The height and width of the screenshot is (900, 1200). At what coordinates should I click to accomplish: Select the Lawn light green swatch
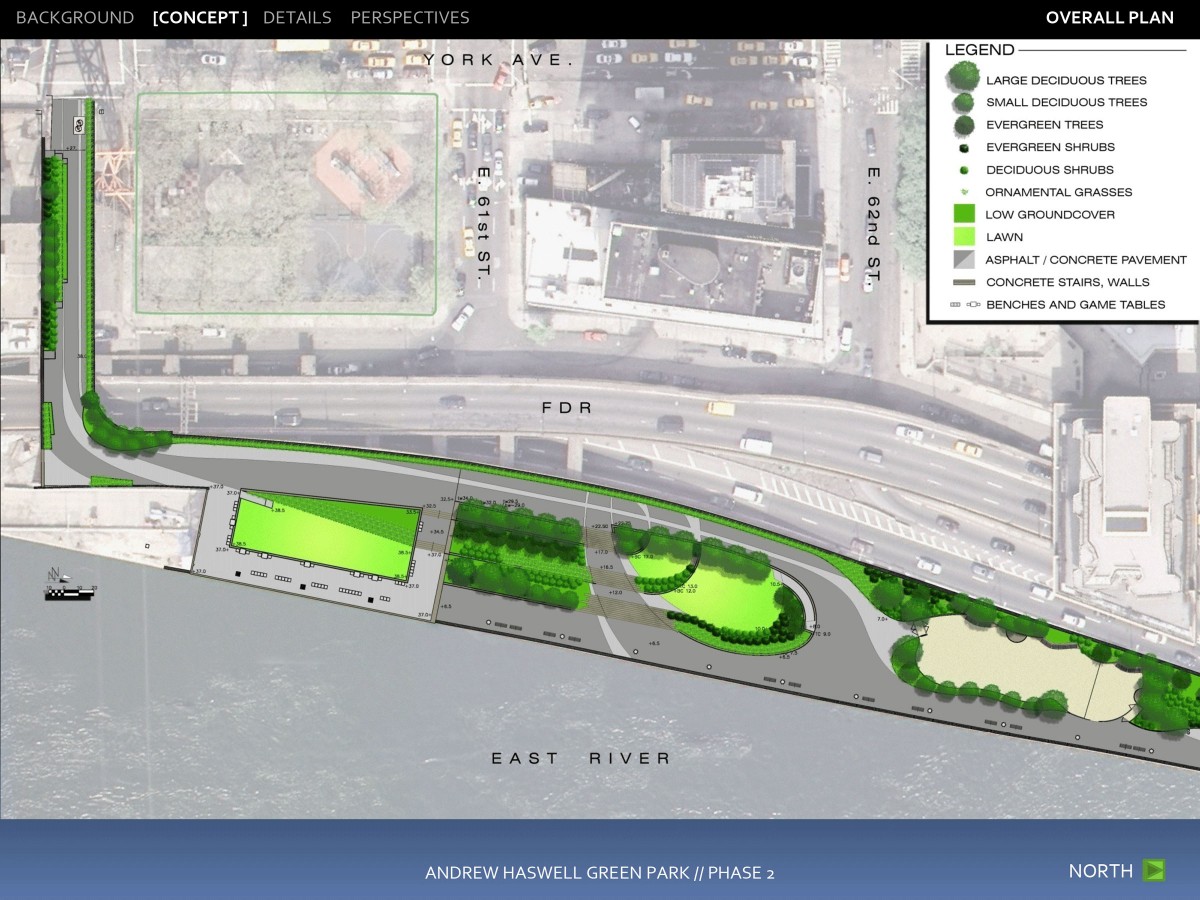tap(963, 237)
